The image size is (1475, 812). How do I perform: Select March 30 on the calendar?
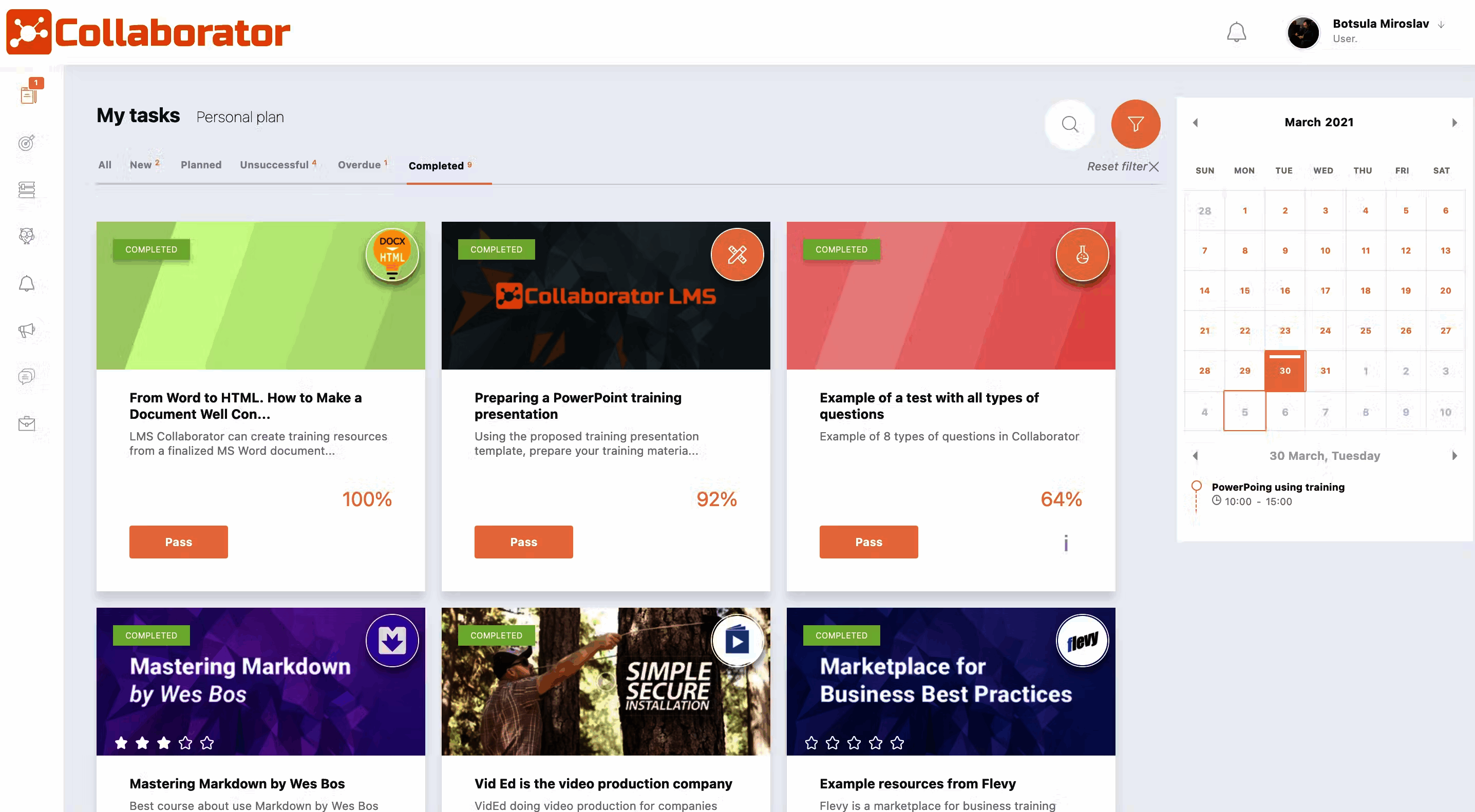tap(1285, 371)
